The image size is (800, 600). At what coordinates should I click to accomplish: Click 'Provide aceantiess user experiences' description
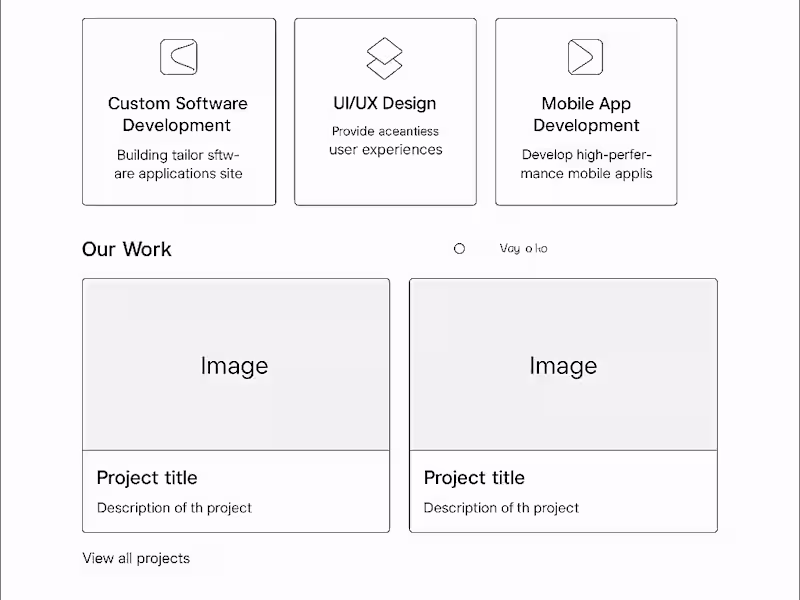point(386,140)
